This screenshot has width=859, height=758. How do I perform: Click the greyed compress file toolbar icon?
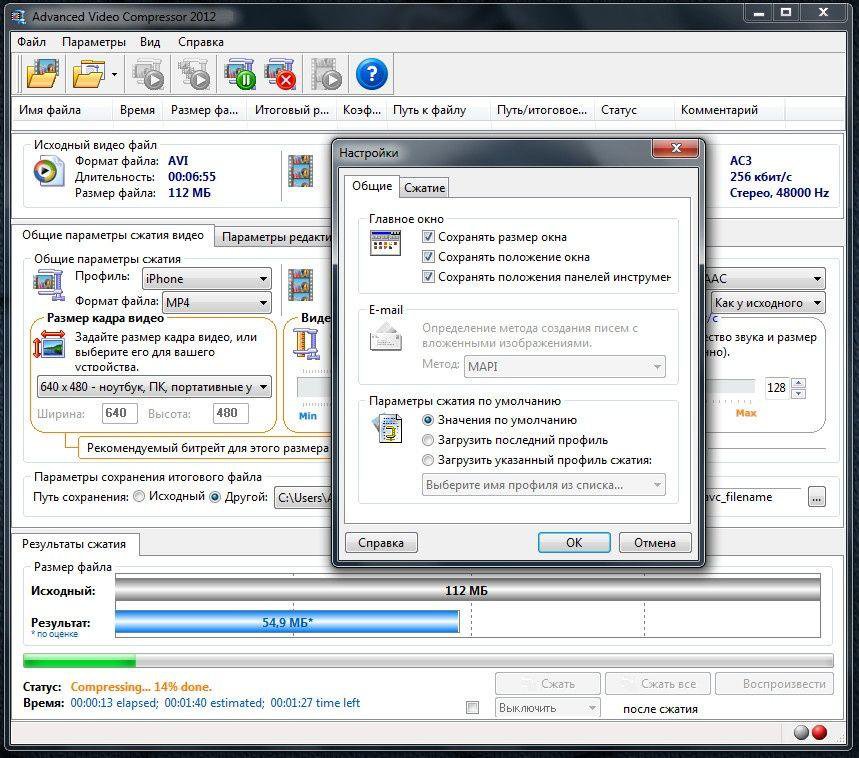point(149,75)
